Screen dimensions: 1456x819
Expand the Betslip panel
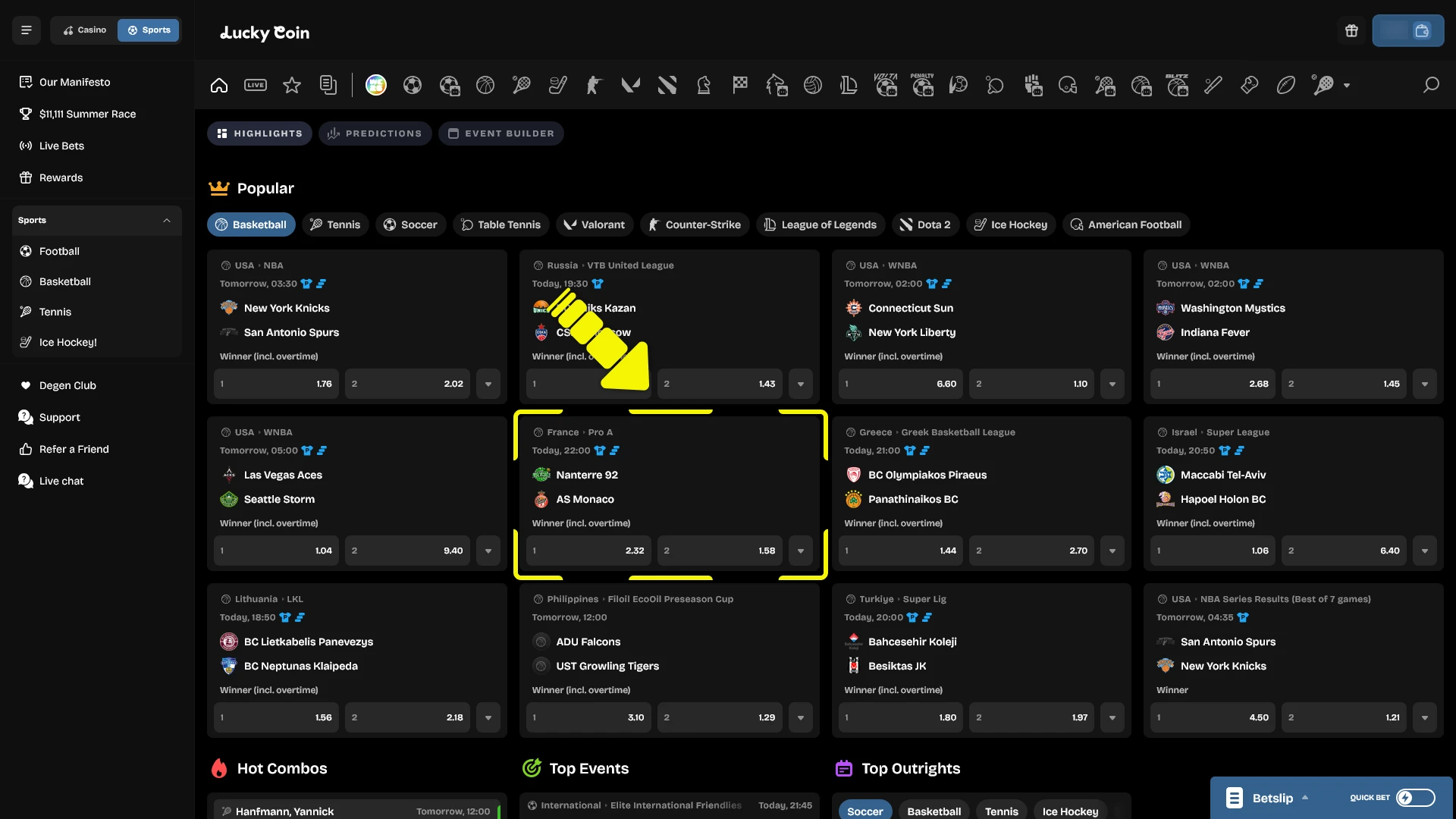pos(1268,798)
